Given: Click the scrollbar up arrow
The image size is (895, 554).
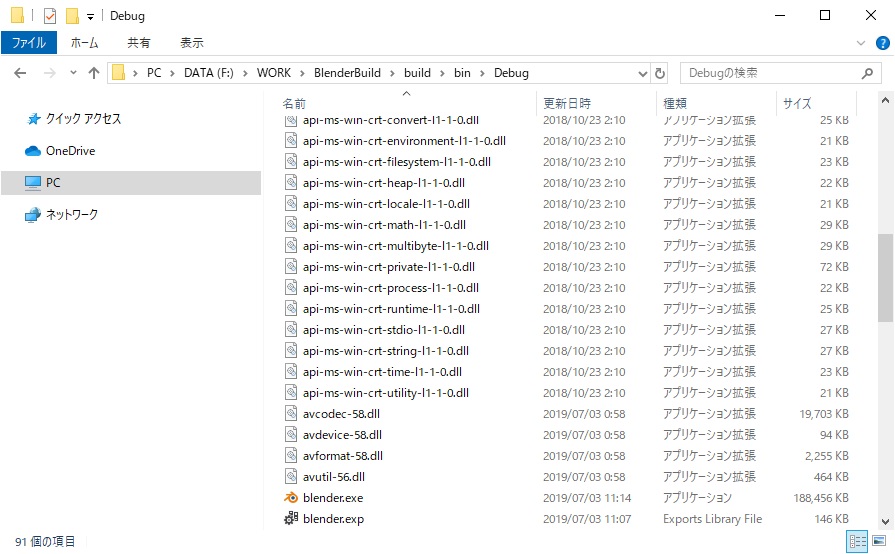Looking at the screenshot, I should (885, 100).
